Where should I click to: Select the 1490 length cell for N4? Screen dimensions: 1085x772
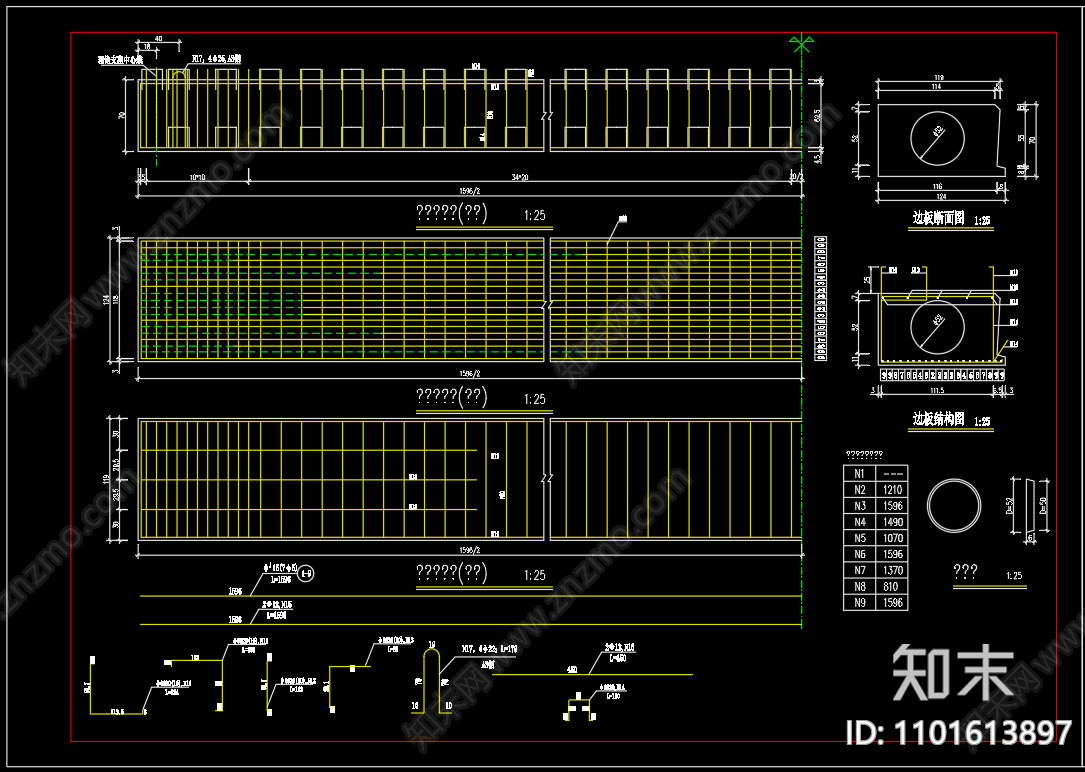[x=893, y=522]
